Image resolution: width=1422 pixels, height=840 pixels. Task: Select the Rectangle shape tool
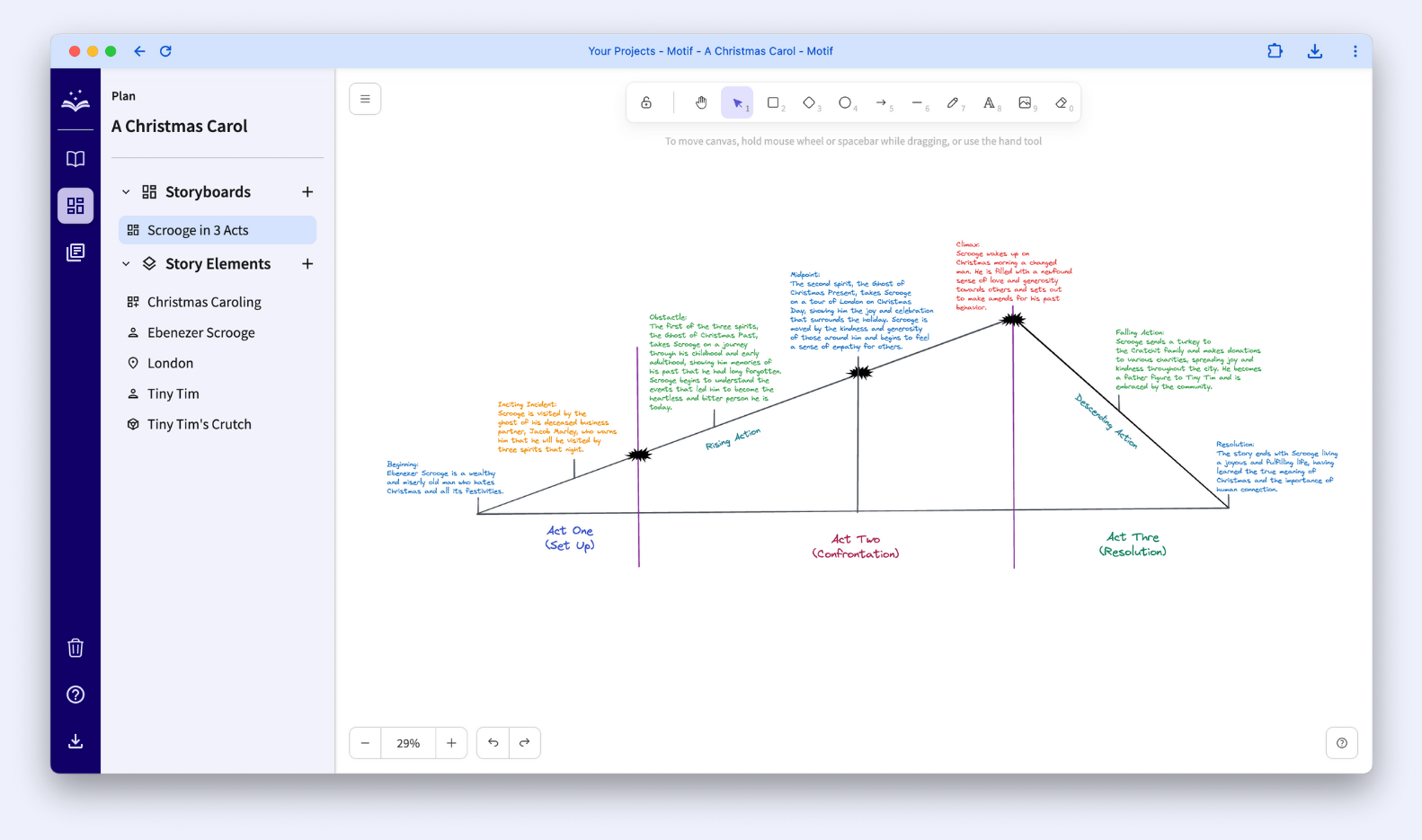coord(773,102)
